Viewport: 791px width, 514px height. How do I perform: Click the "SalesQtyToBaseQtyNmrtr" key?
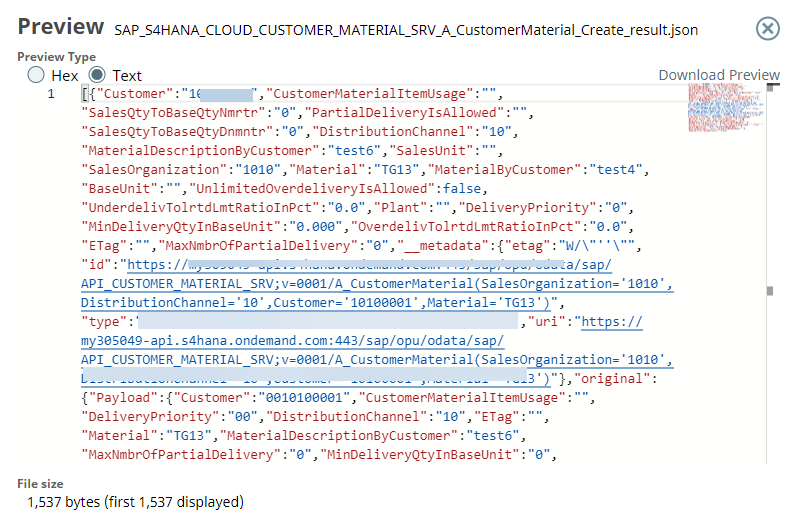coord(173,112)
